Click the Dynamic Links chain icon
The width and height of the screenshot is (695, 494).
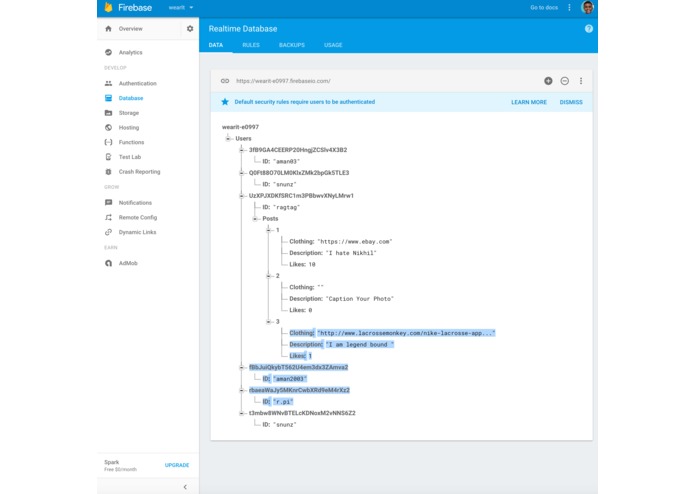(108, 232)
